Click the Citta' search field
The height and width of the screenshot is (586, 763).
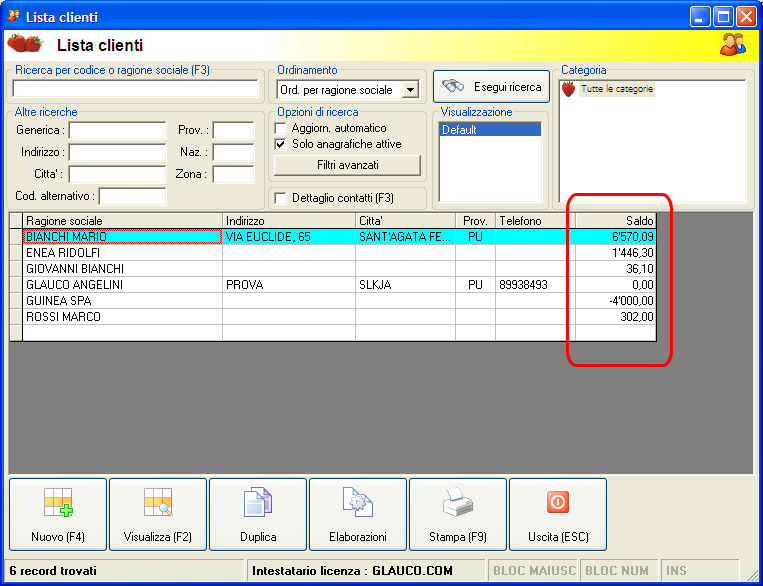(x=117, y=174)
